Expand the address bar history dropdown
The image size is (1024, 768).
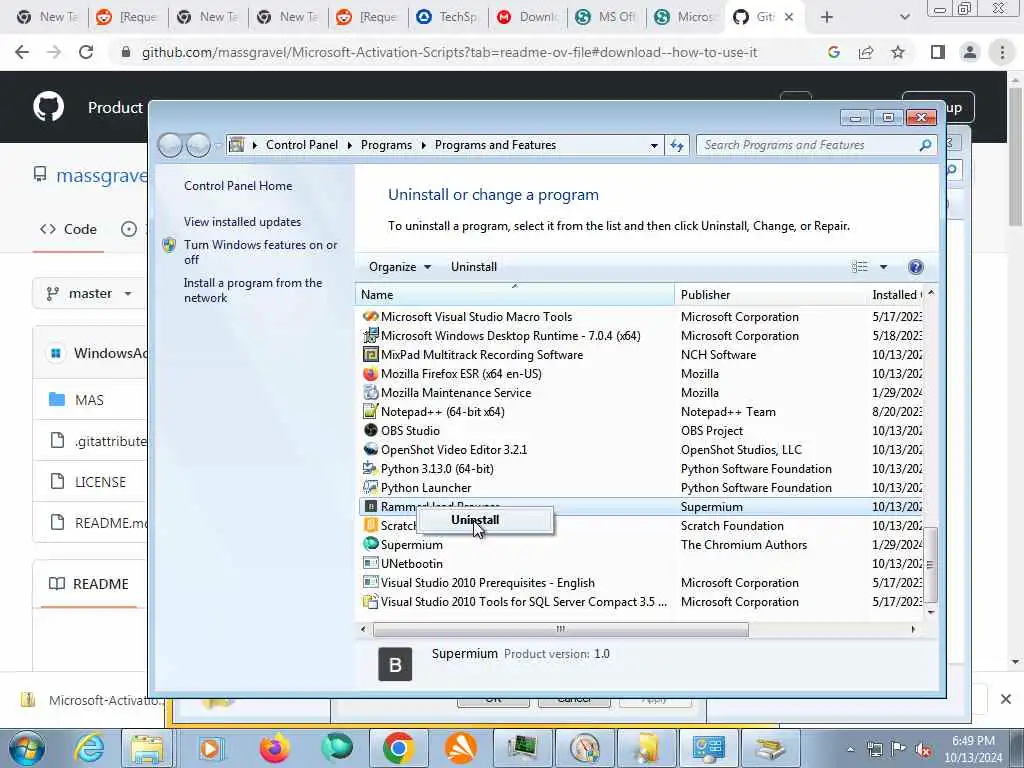(654, 146)
